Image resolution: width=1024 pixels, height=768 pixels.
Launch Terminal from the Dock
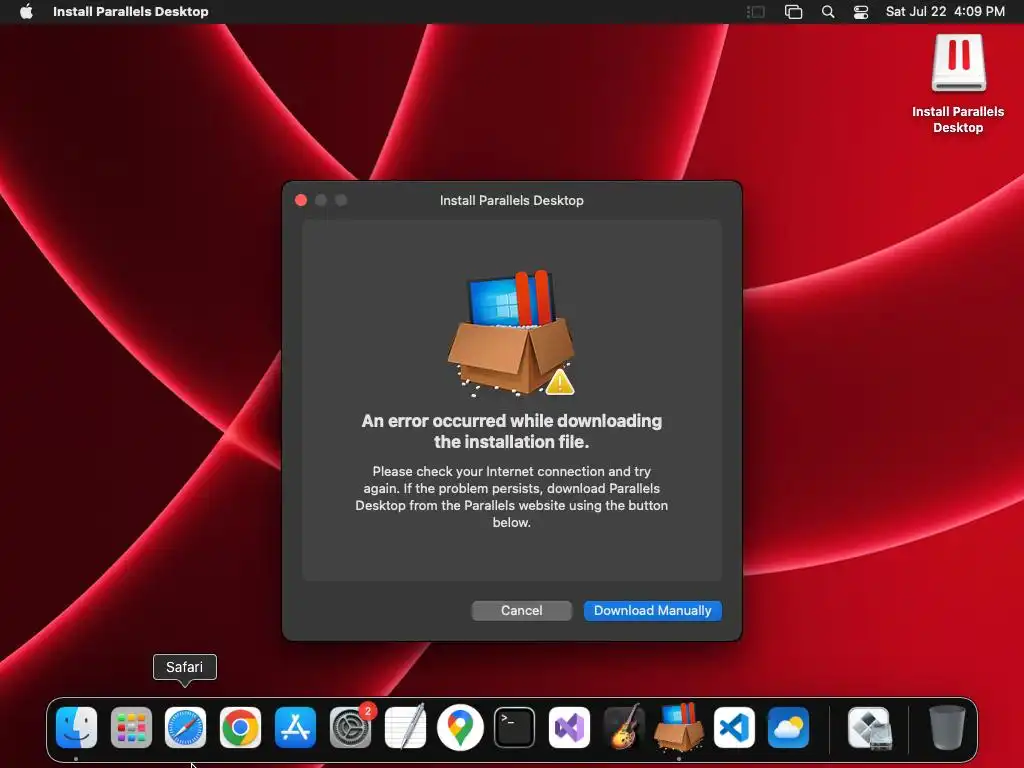tap(515, 728)
